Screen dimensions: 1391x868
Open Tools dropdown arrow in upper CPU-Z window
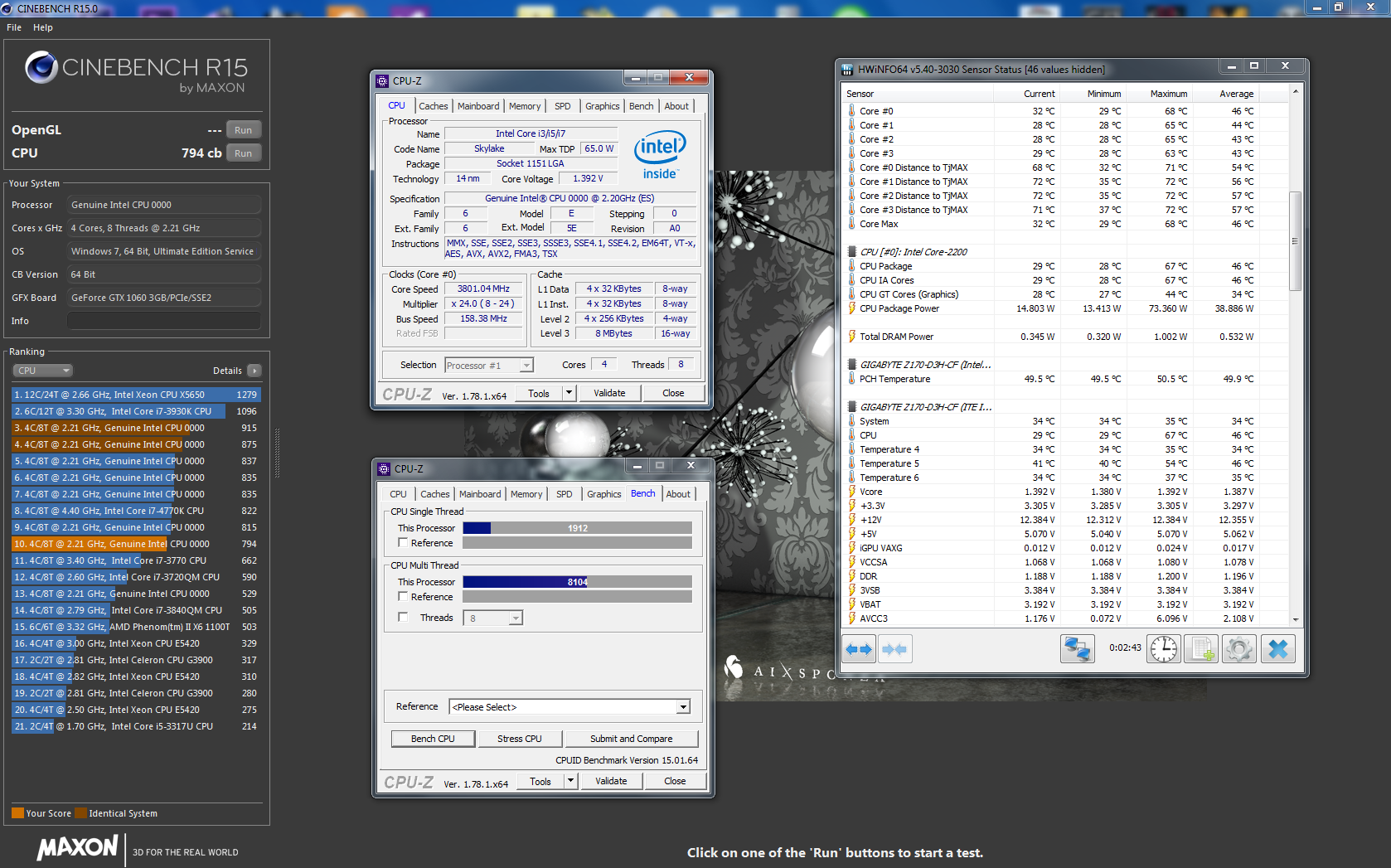click(569, 393)
